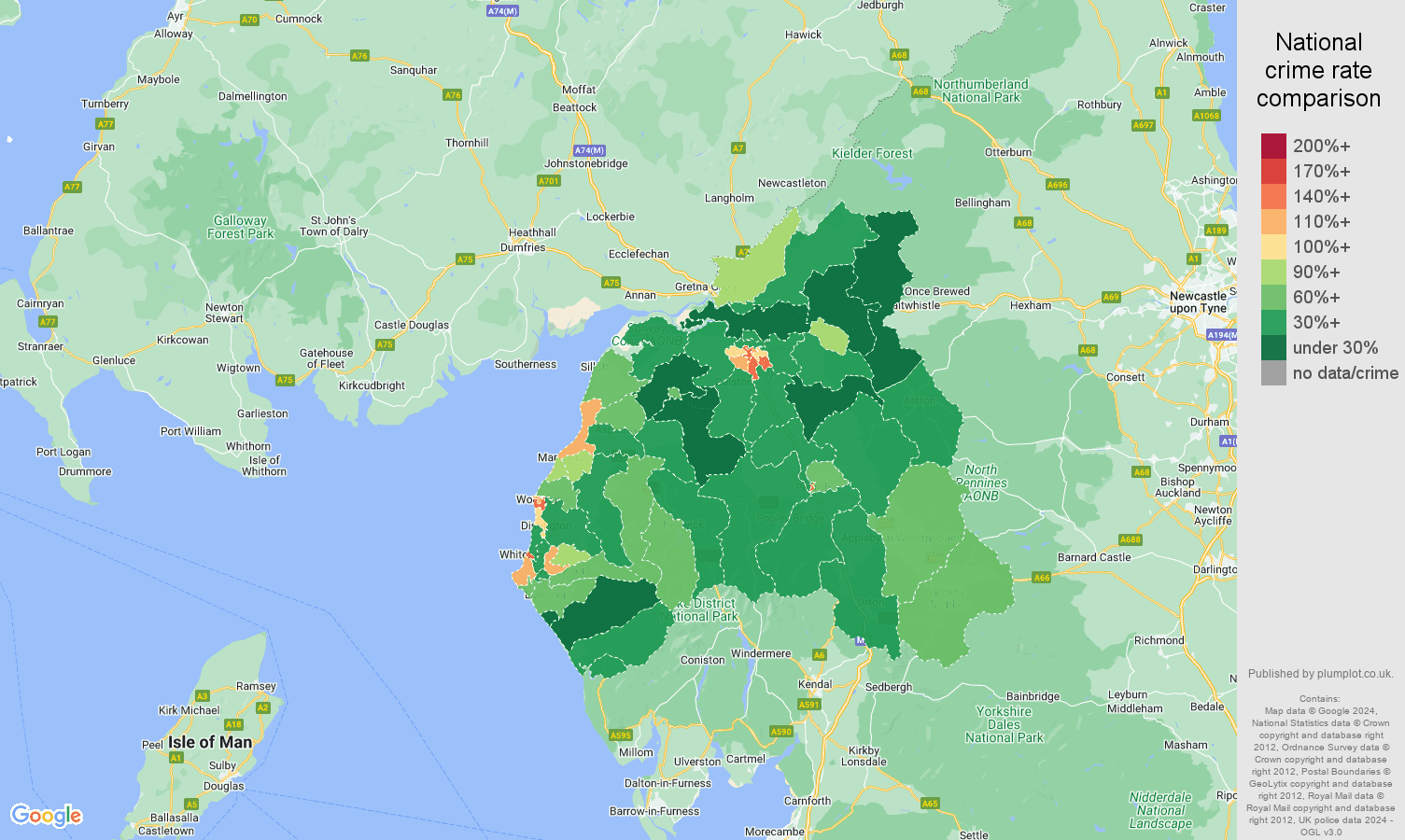Viewport: 1405px width, 840px height.
Task: Click the A2 road shield near Ramsey
Action: point(262,707)
